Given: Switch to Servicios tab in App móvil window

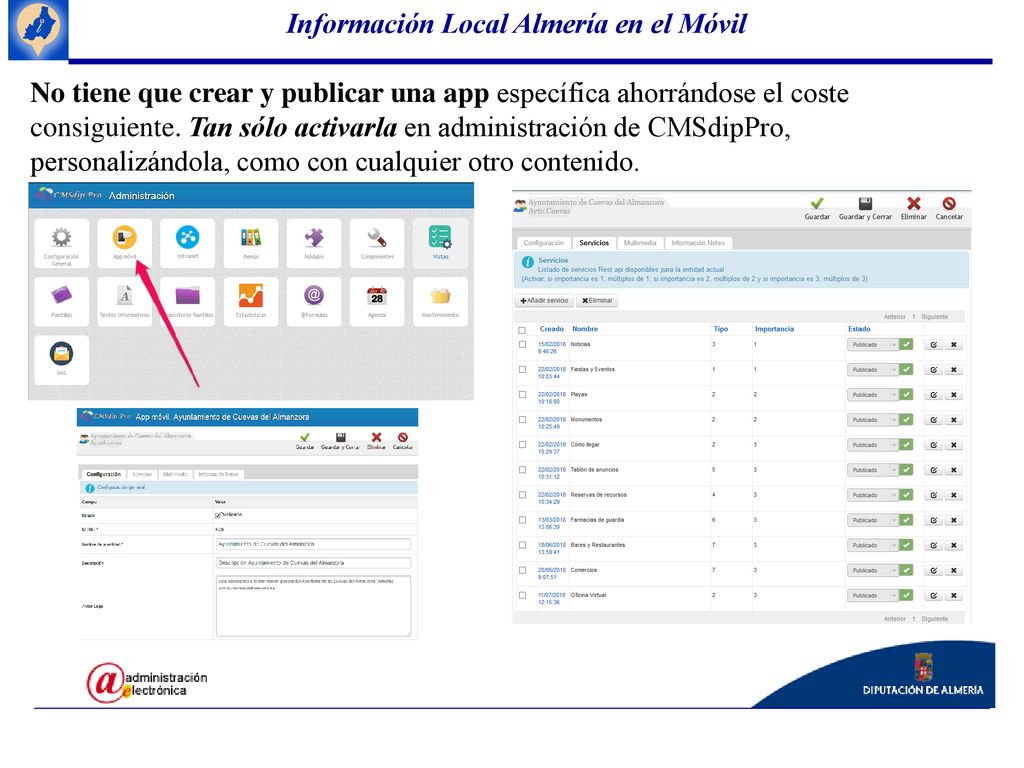Looking at the screenshot, I should (x=142, y=474).
